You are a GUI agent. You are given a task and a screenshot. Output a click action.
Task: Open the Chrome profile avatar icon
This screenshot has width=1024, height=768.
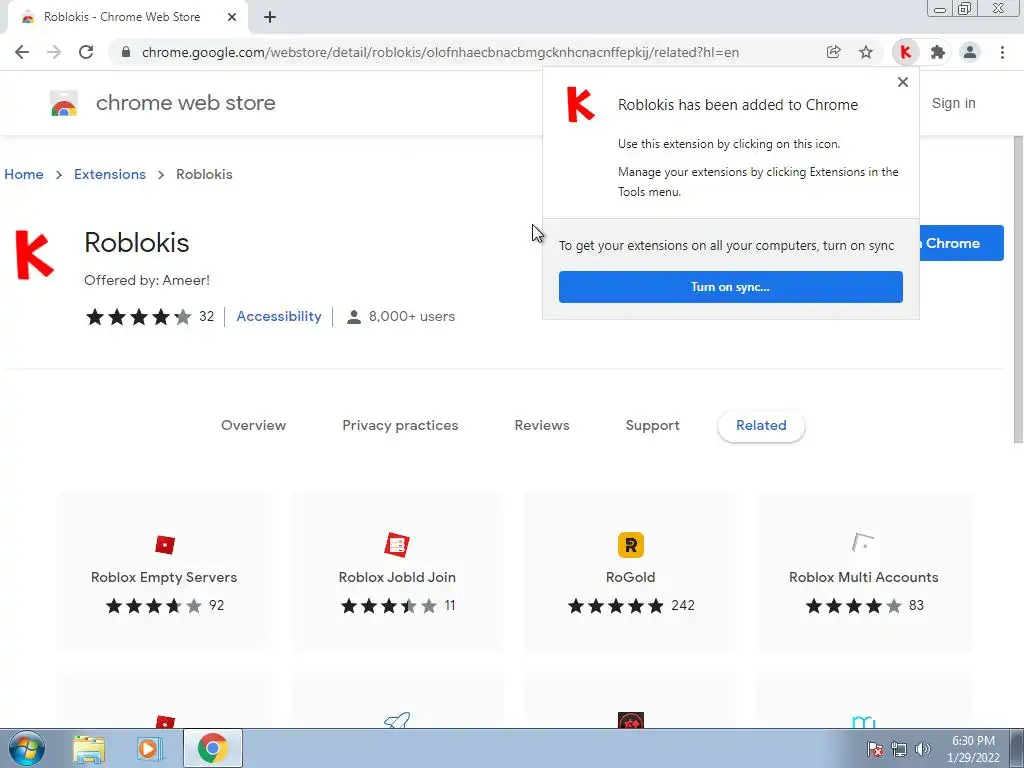pos(970,52)
